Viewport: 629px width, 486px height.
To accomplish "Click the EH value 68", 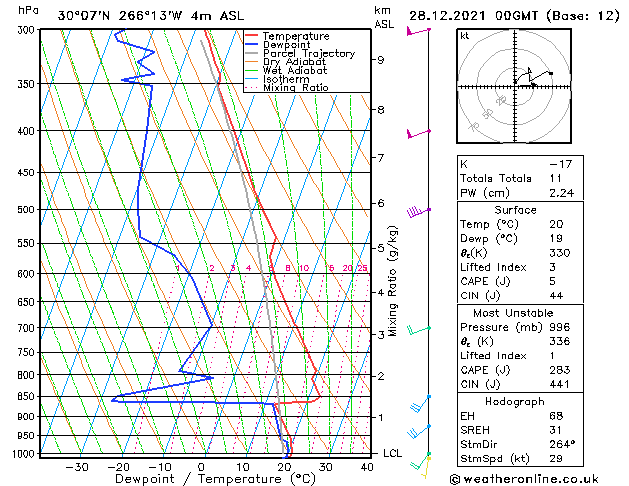I will pyautogui.click(x=556, y=416).
